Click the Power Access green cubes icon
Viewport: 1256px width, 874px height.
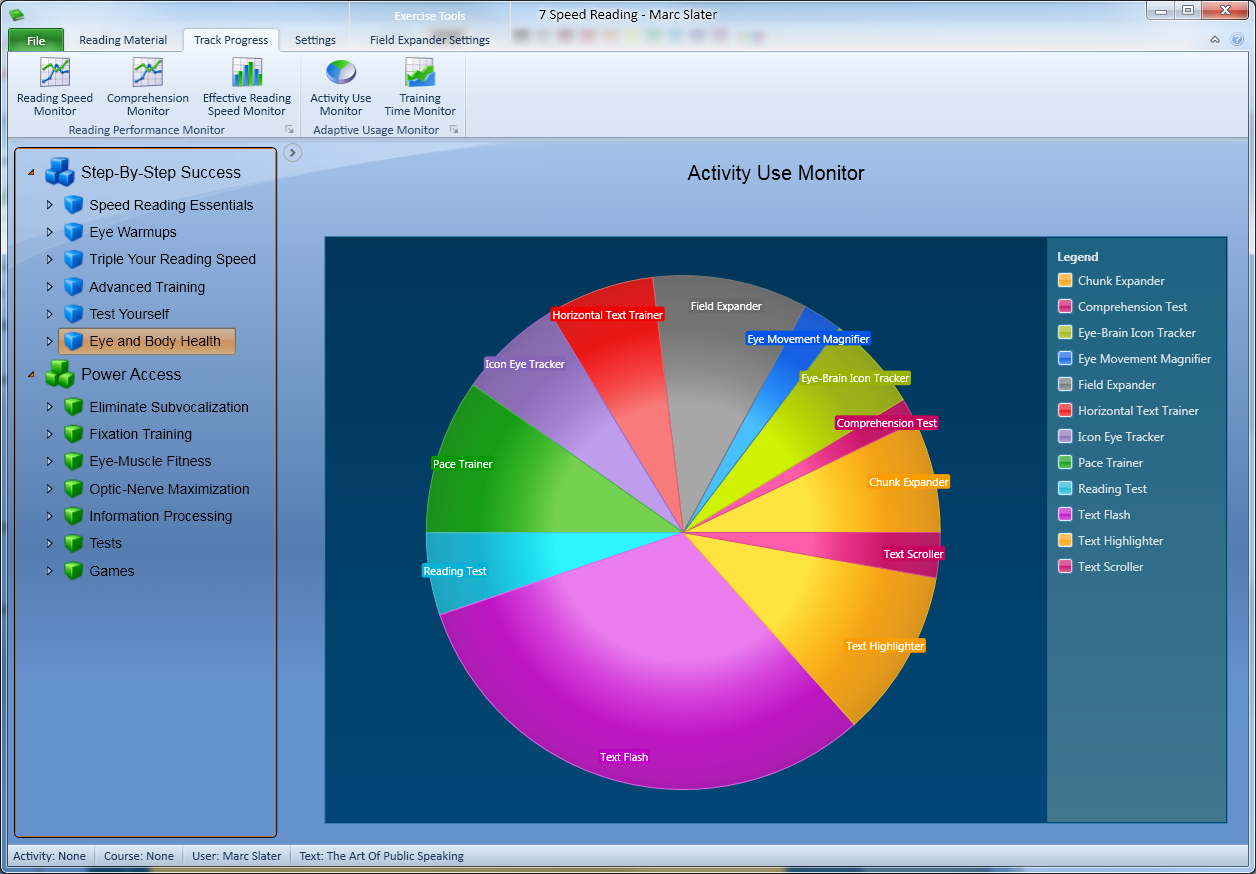click(x=60, y=374)
